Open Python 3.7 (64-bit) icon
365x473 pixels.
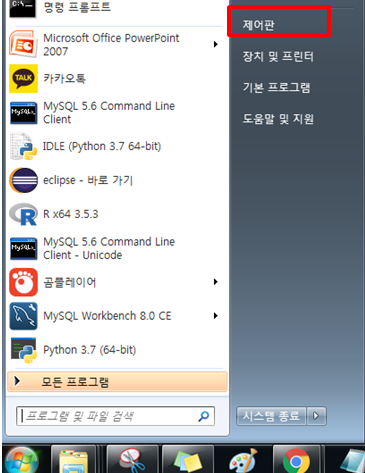pyautogui.click(x=23, y=350)
